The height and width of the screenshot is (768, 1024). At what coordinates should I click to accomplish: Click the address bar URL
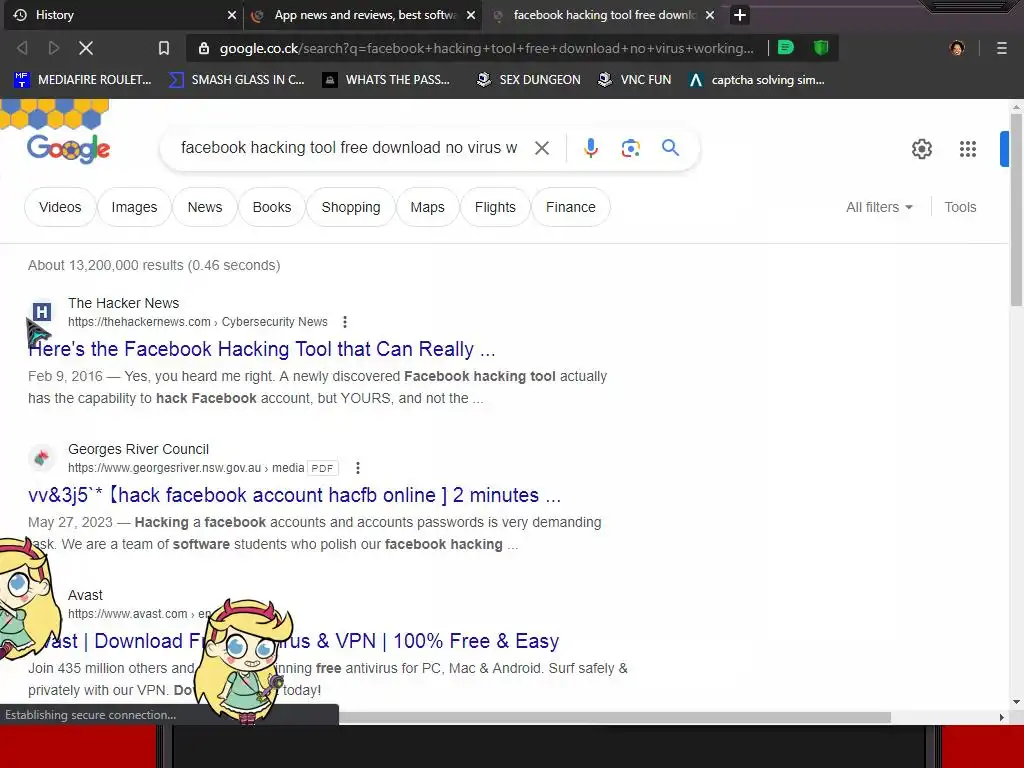[x=487, y=48]
